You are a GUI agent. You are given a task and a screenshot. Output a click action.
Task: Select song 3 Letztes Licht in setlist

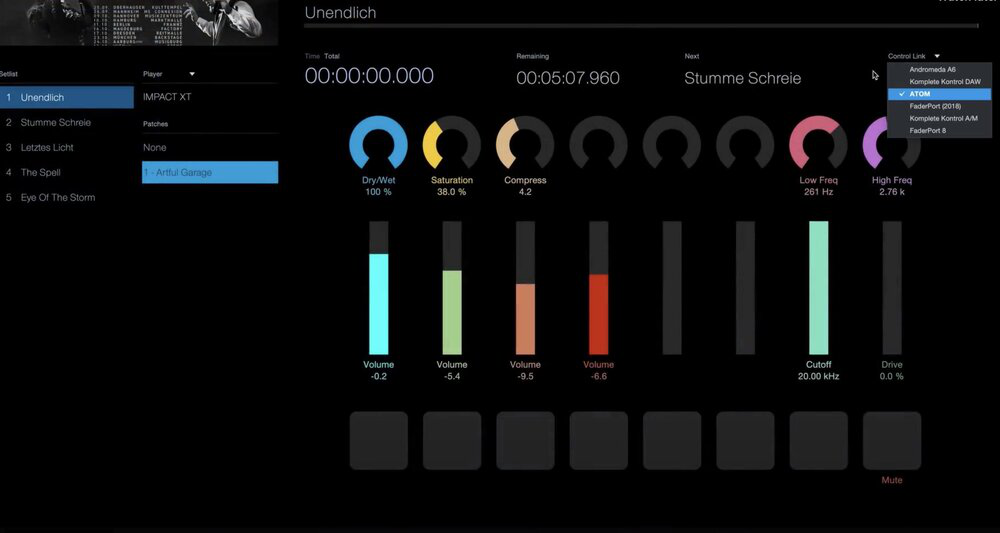(67, 147)
